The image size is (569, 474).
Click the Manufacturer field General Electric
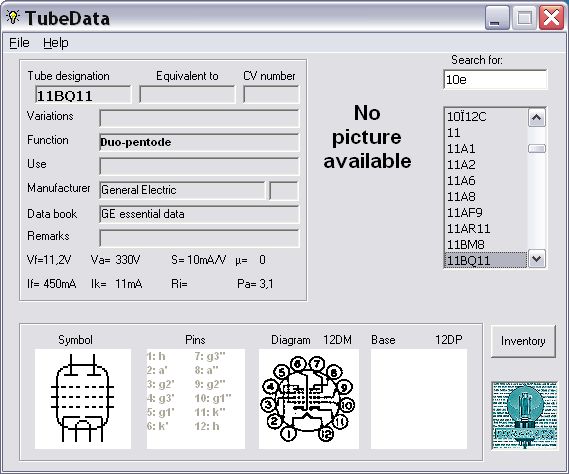click(x=182, y=190)
